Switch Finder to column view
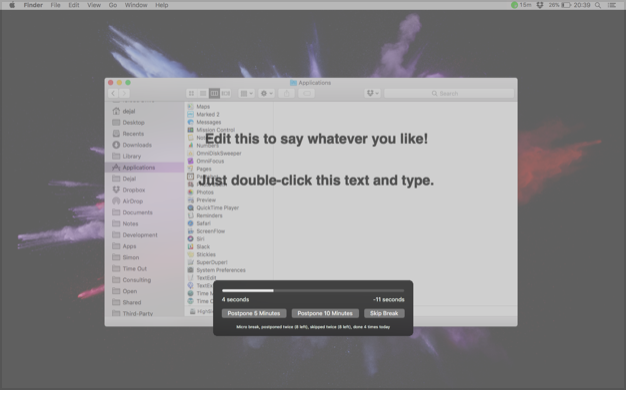Screen dimensions: 626x394 214,93
